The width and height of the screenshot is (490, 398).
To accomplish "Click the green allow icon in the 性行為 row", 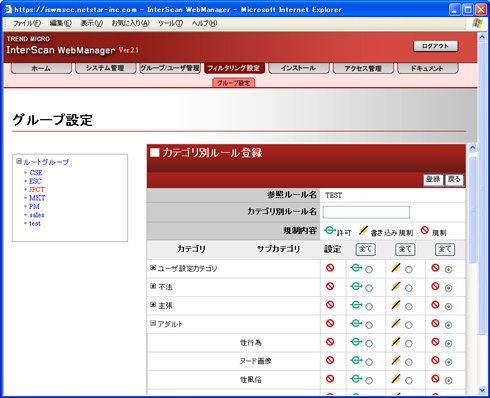I will click(x=356, y=342).
